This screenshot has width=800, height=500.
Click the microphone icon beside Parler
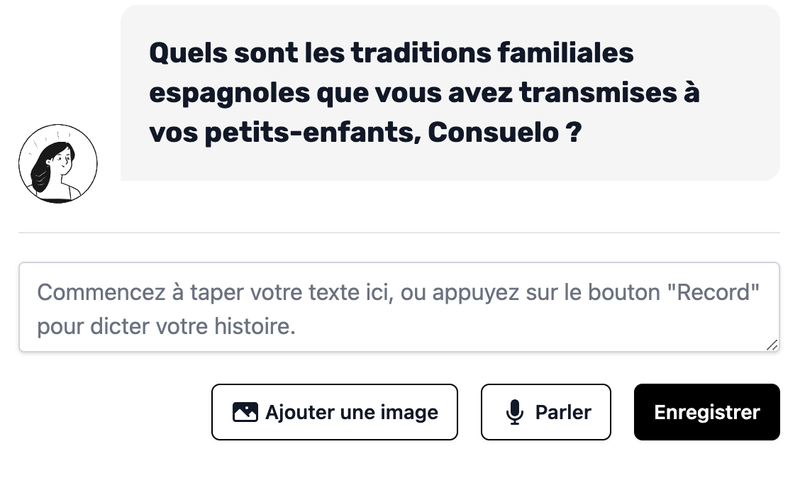[515, 412]
